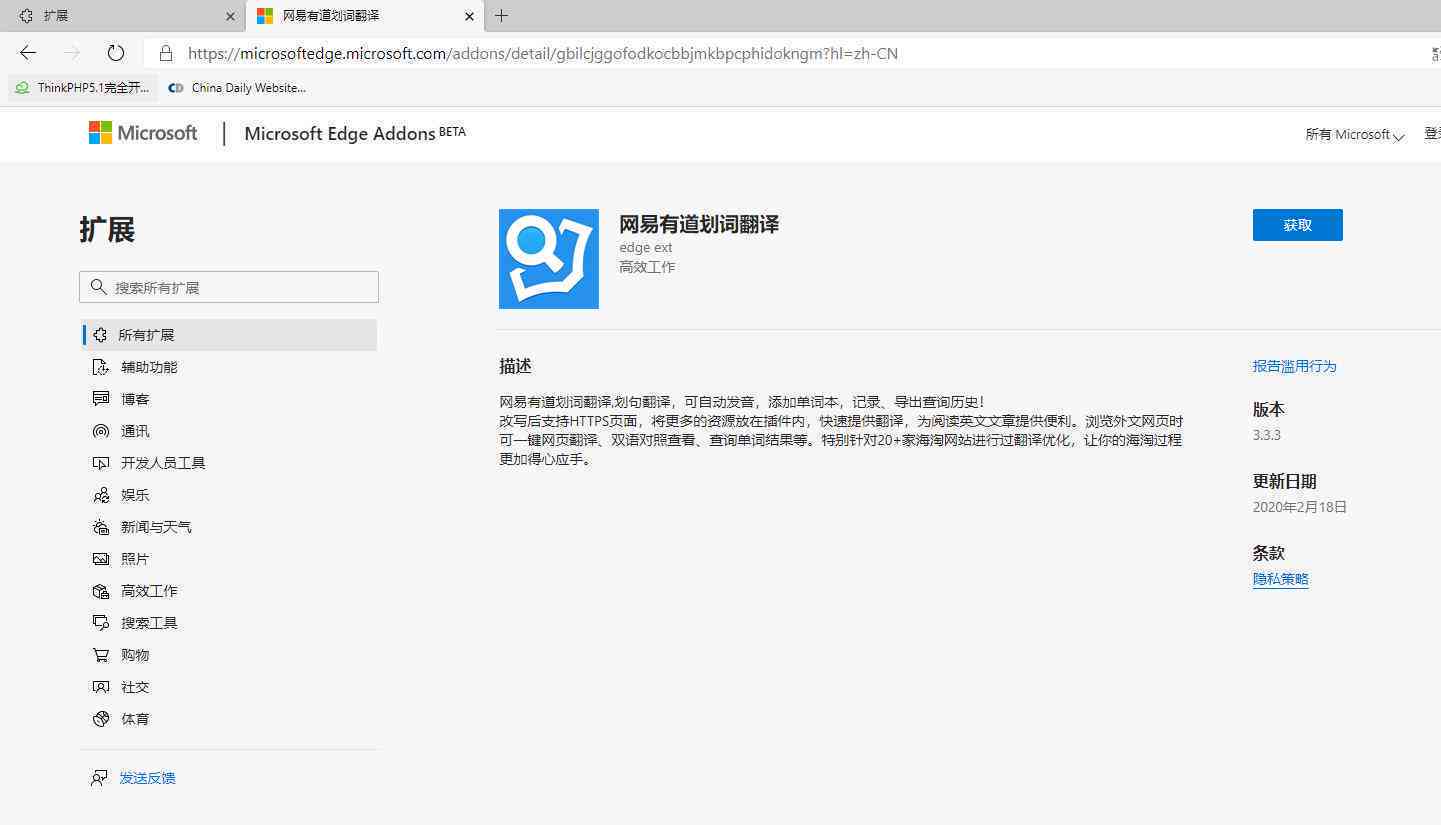Viewport: 1441px width, 825px height.
Task: Click the 高效工作 text under extension title
Action: [x=647, y=267]
